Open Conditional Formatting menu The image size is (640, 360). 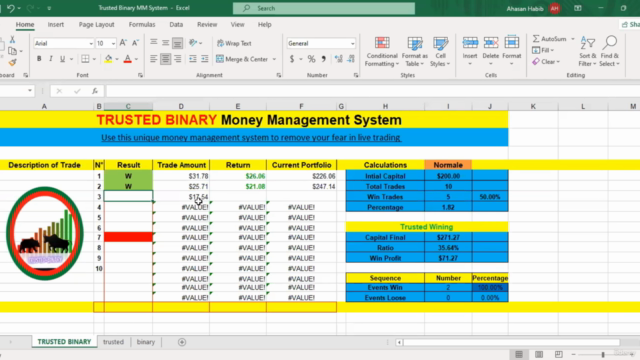pyautogui.click(x=382, y=52)
